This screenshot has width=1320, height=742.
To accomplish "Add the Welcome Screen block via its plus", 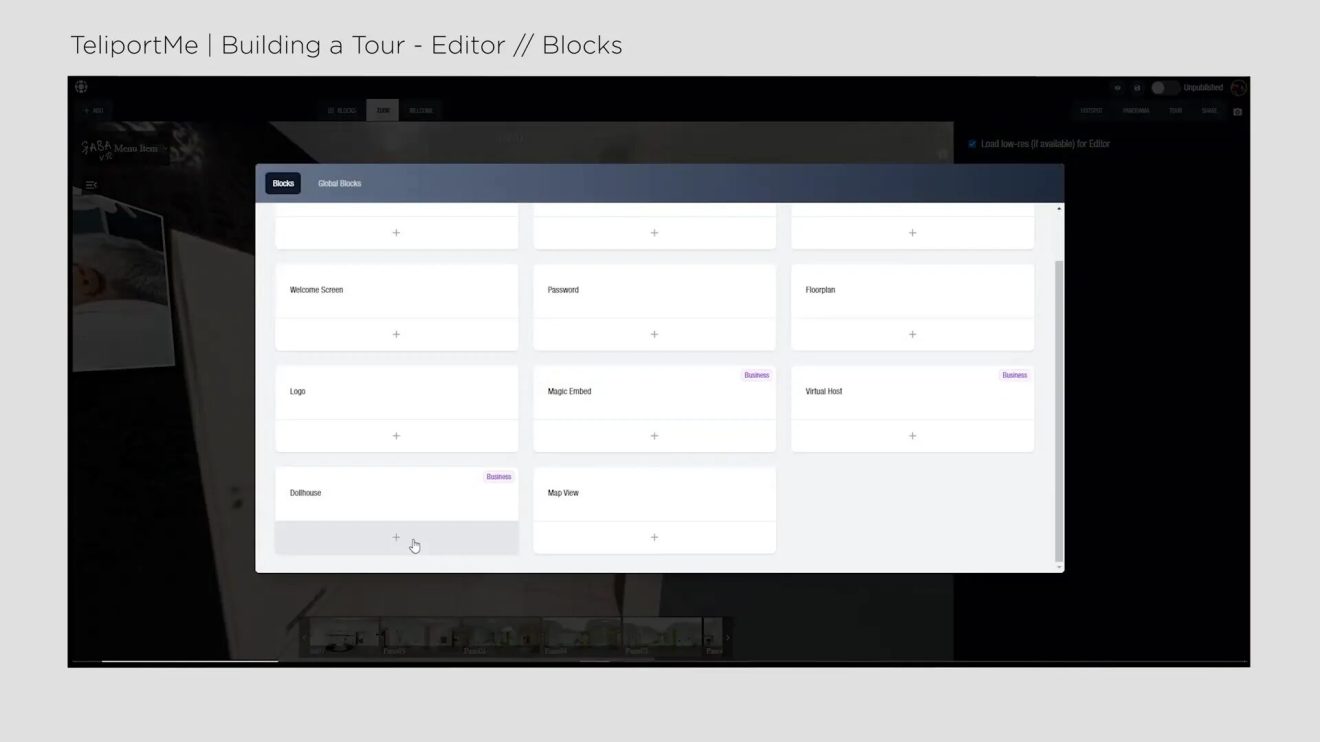I will (x=396, y=335).
